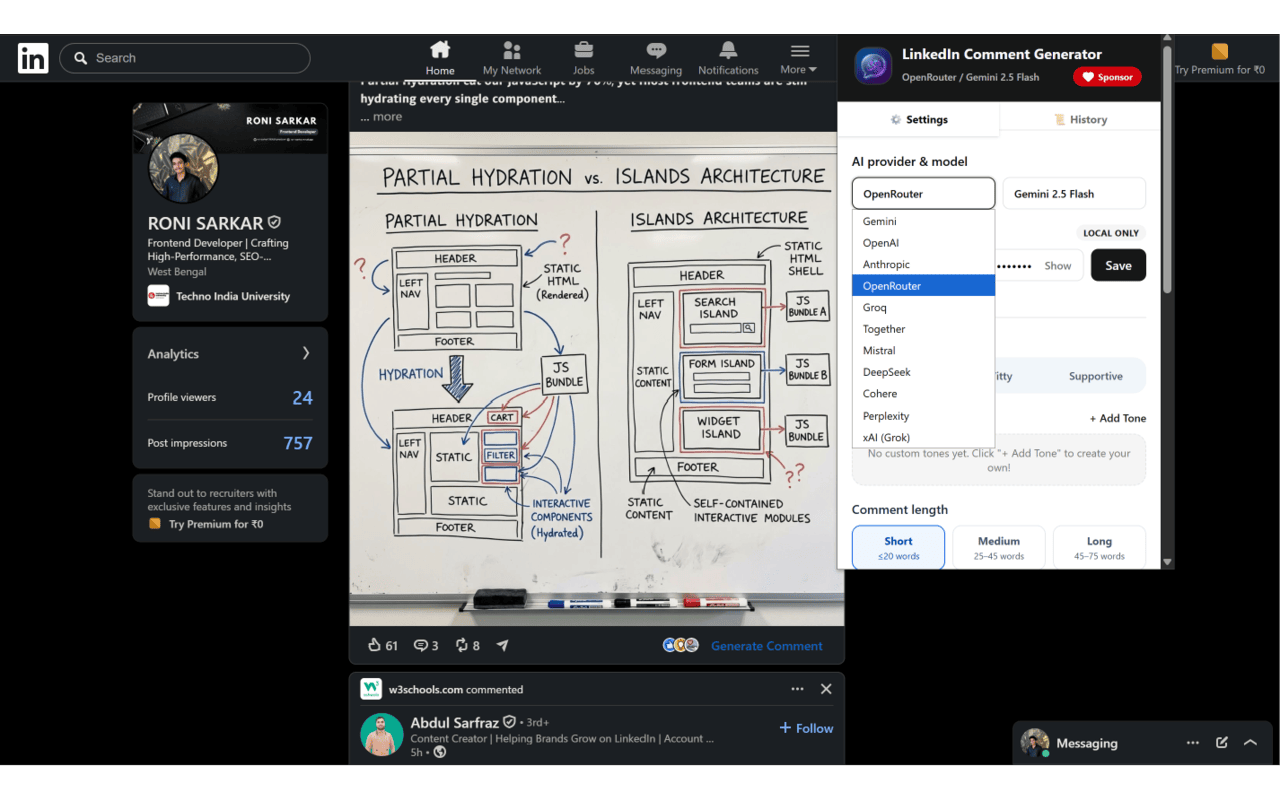Choose Groq as AI provider
Image resolution: width=1280 pixels, height=800 pixels.
pos(923,308)
